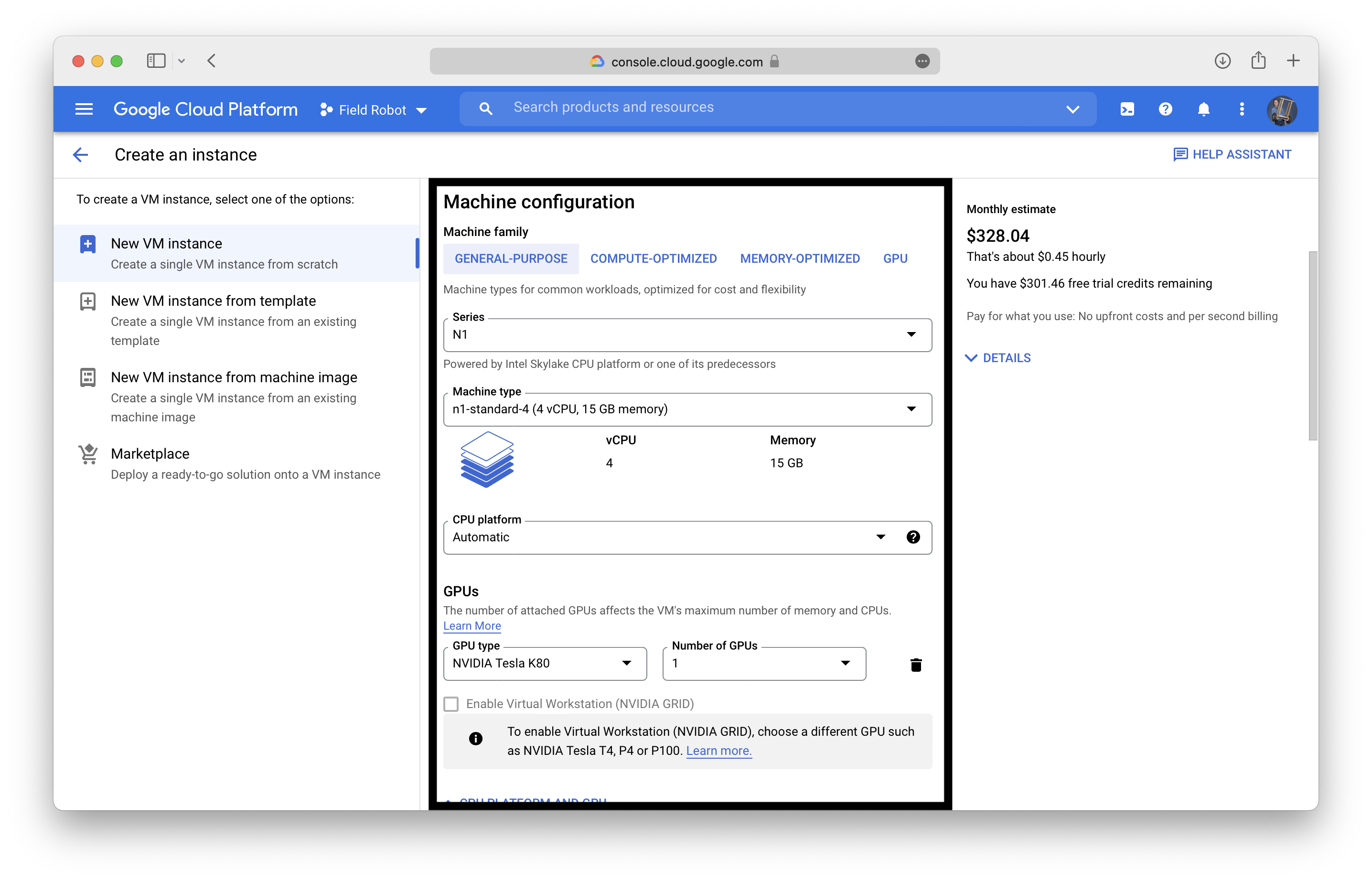Go back using the blue arrow
The image size is (1372, 881).
(x=81, y=154)
